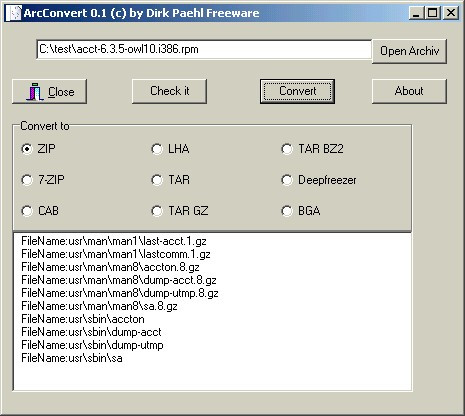
Task: Choose LHA as output format
Action: coord(170,149)
